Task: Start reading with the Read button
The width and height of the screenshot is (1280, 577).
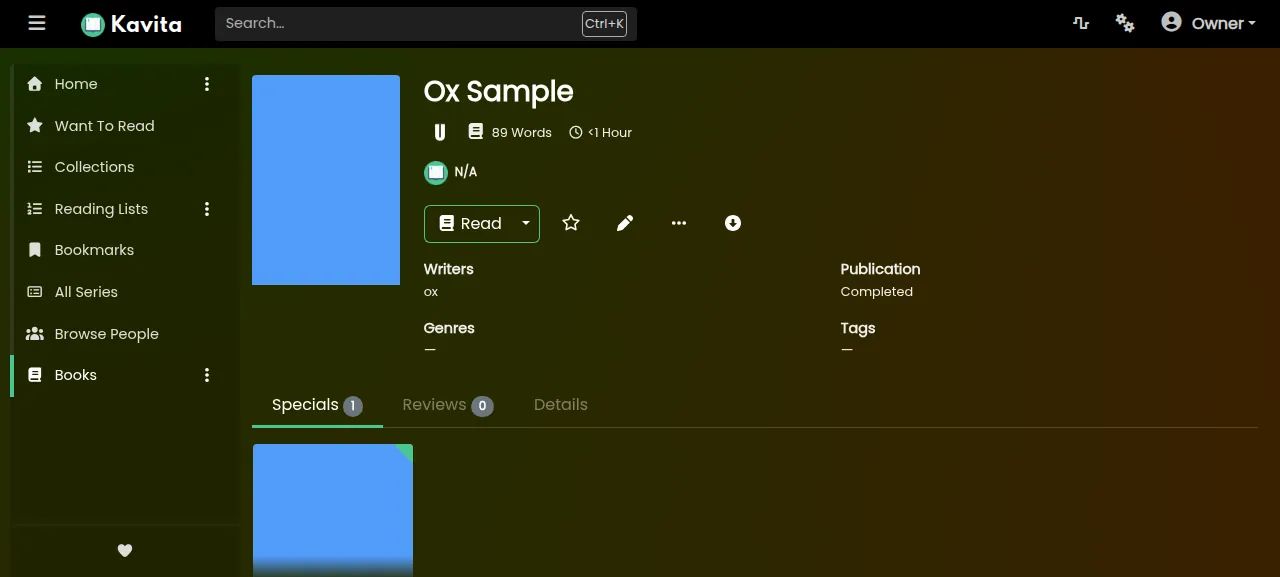Action: click(470, 223)
